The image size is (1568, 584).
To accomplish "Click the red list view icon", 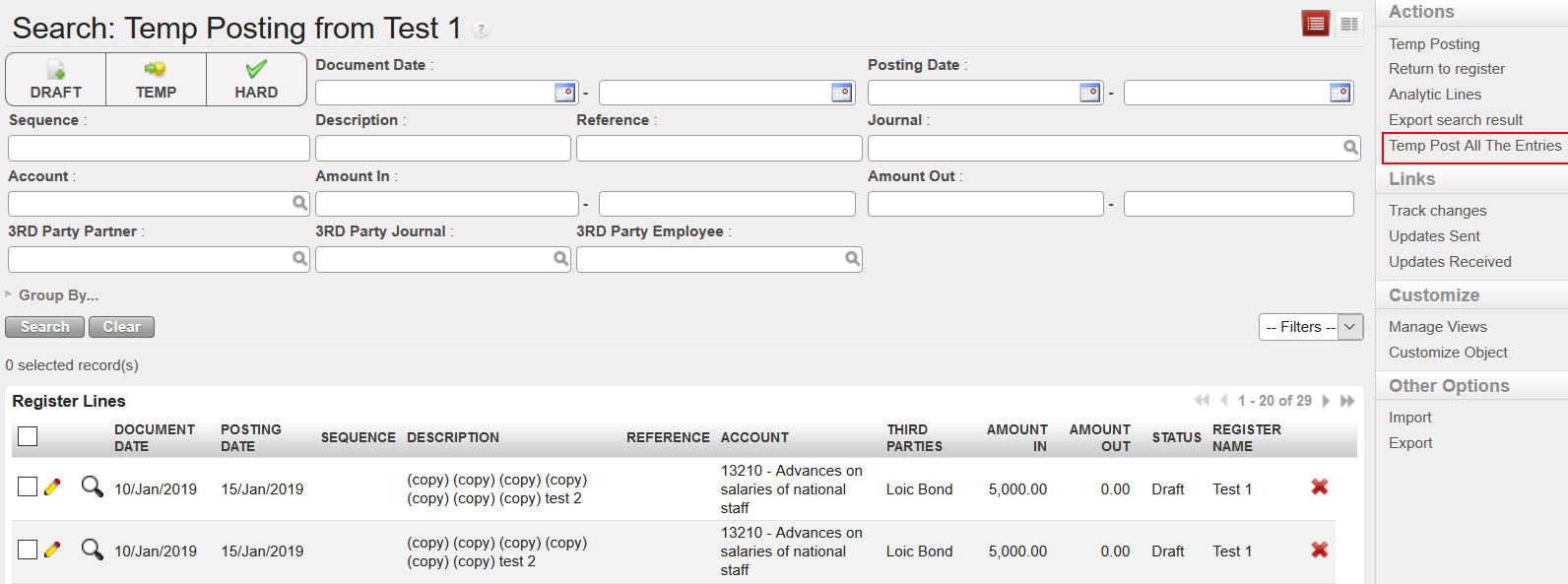I will click(x=1315, y=24).
